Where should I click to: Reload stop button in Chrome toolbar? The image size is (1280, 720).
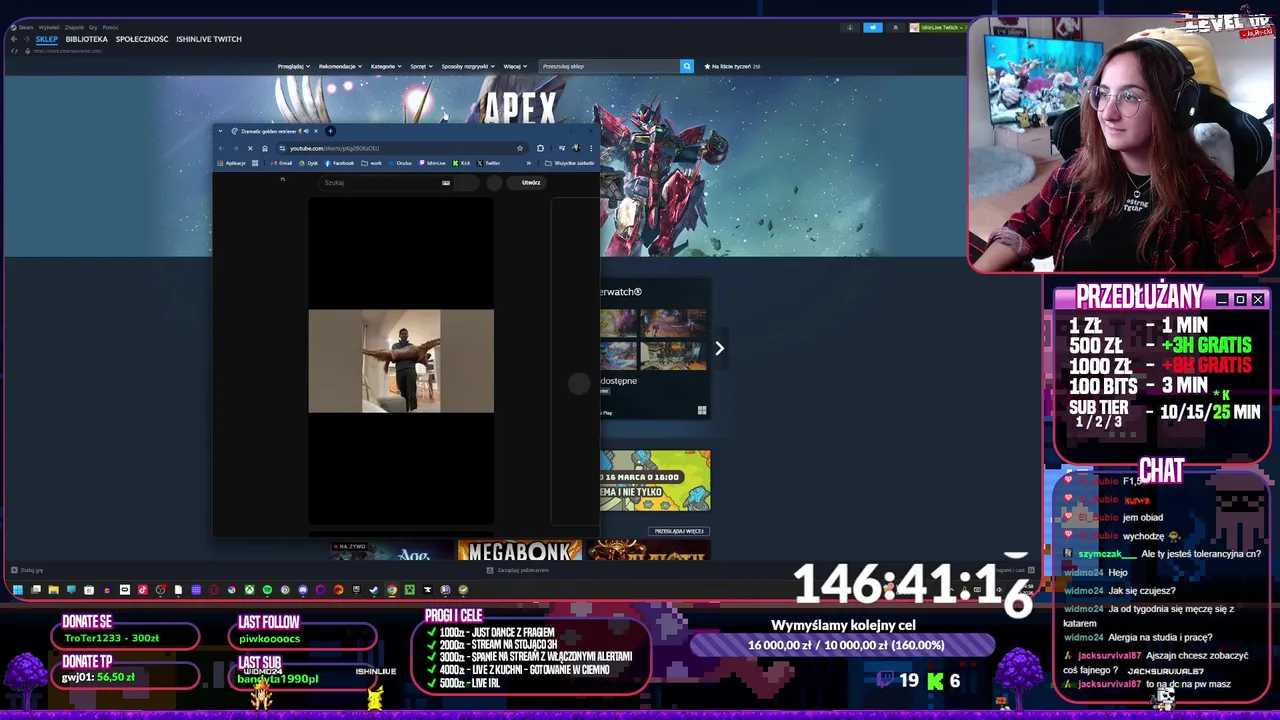[250, 148]
